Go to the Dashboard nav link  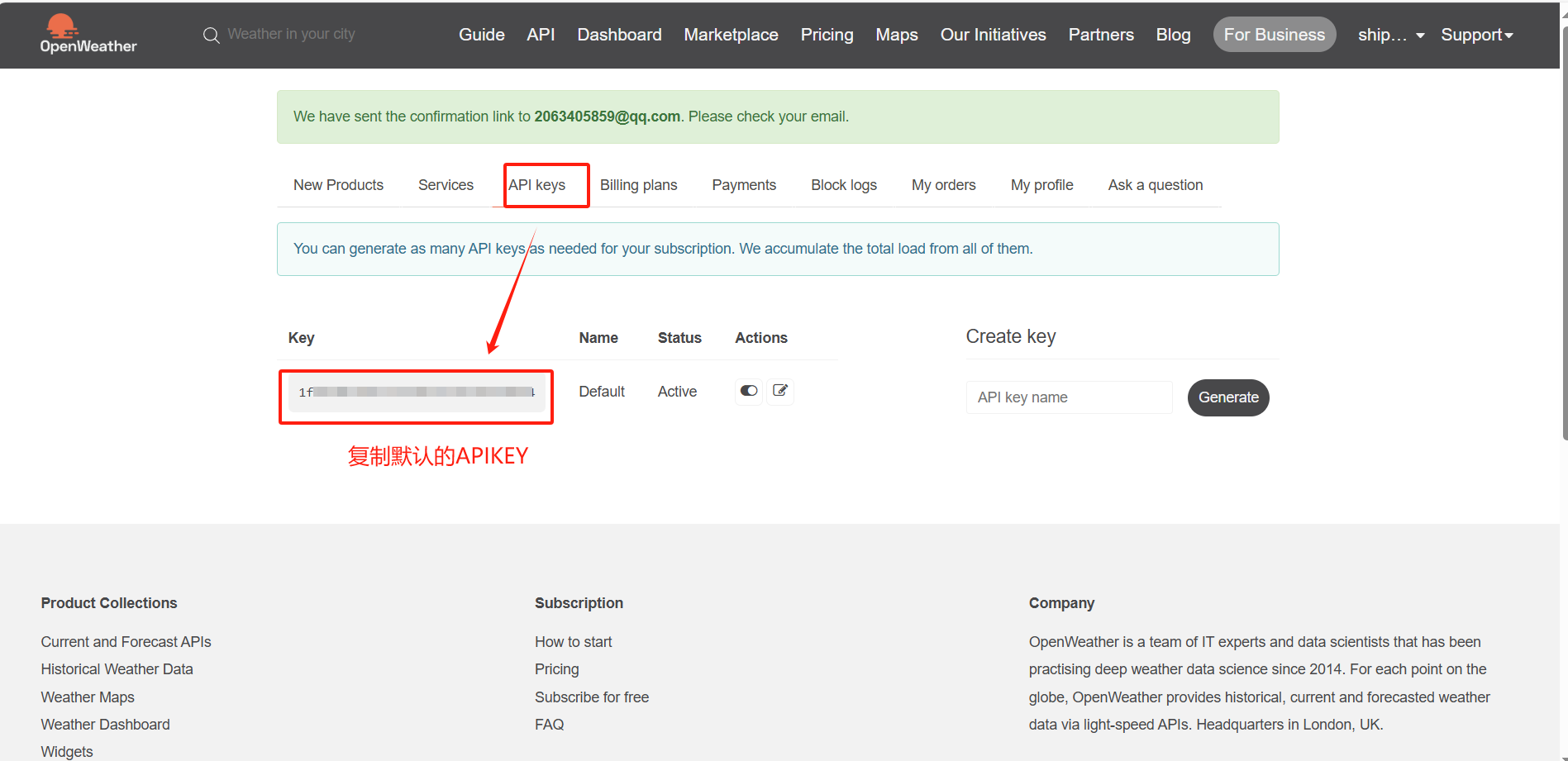click(619, 35)
